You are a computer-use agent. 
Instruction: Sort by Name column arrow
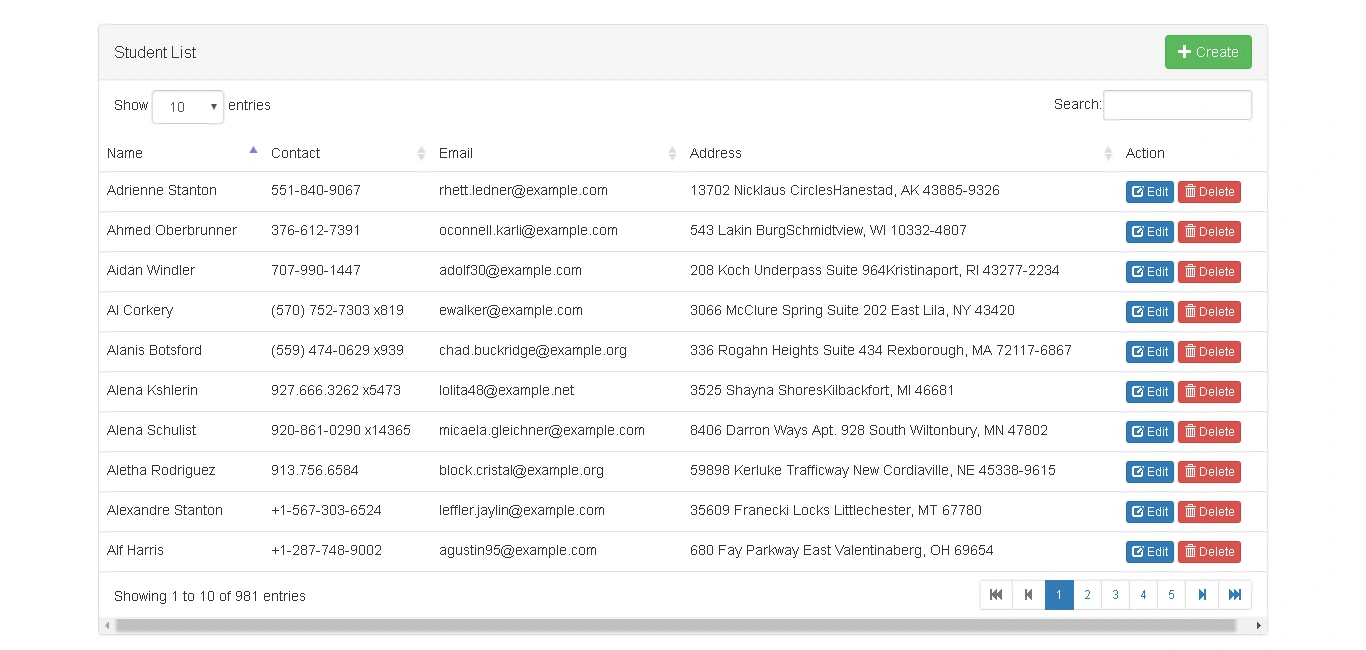point(253,152)
